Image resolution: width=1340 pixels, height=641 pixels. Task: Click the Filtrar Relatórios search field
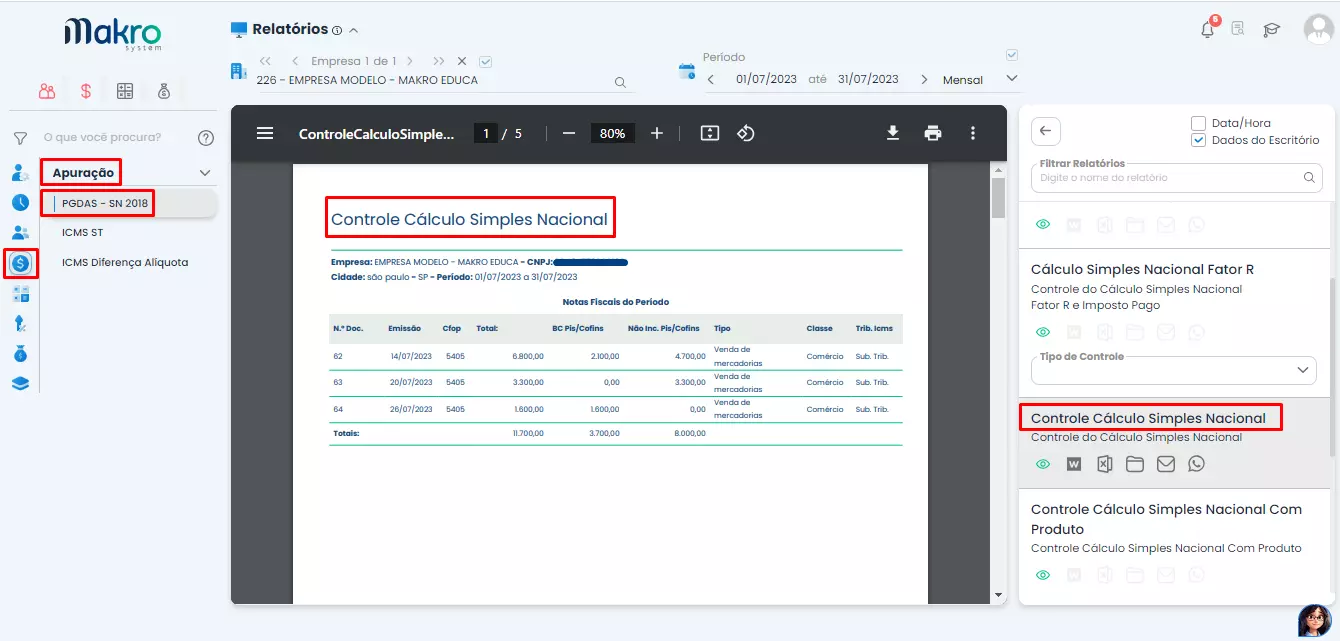[x=1176, y=178]
